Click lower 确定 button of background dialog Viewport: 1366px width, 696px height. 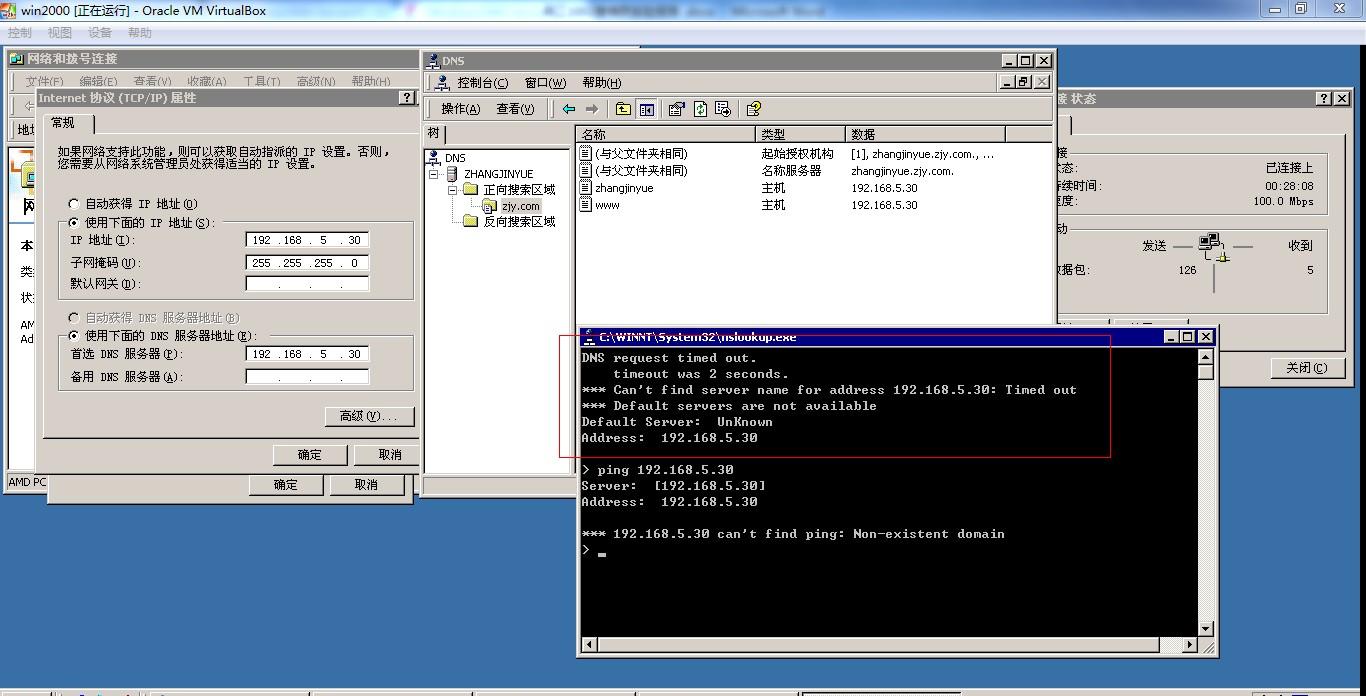286,485
